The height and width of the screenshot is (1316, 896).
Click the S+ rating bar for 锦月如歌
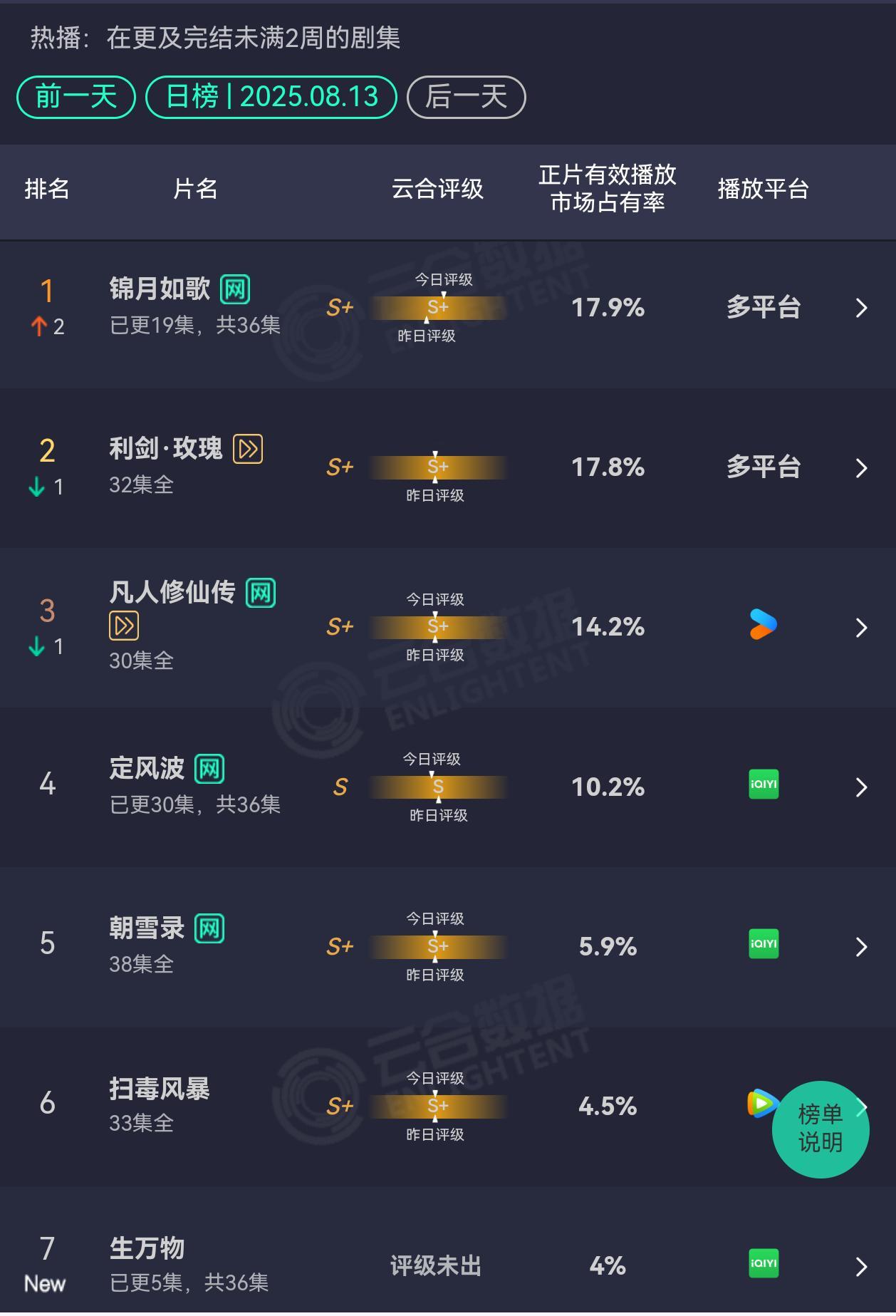coord(437,307)
